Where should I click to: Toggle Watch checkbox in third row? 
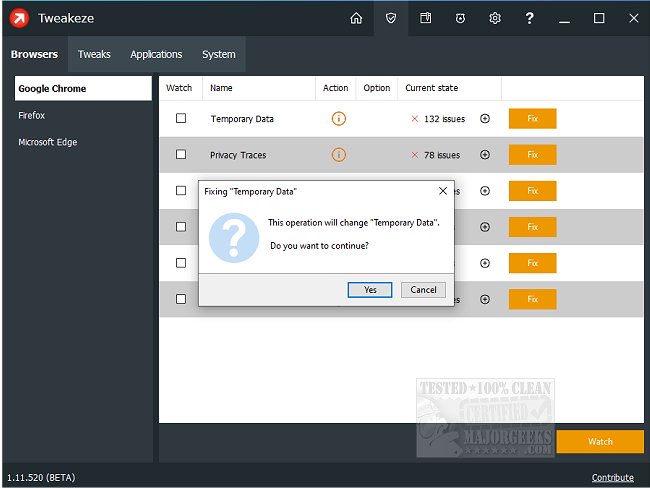coord(181,190)
